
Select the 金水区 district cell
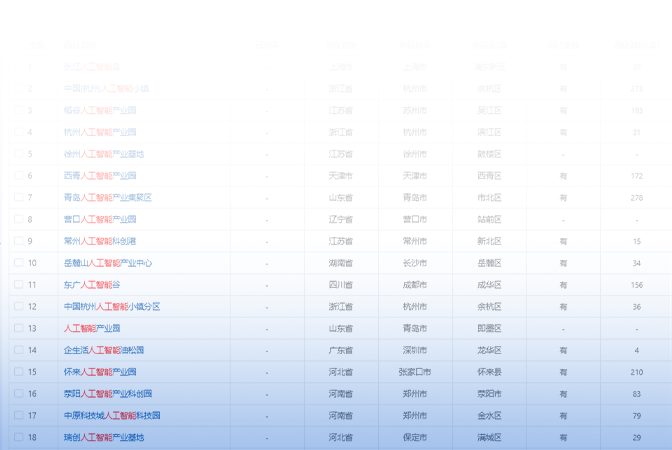(489, 416)
